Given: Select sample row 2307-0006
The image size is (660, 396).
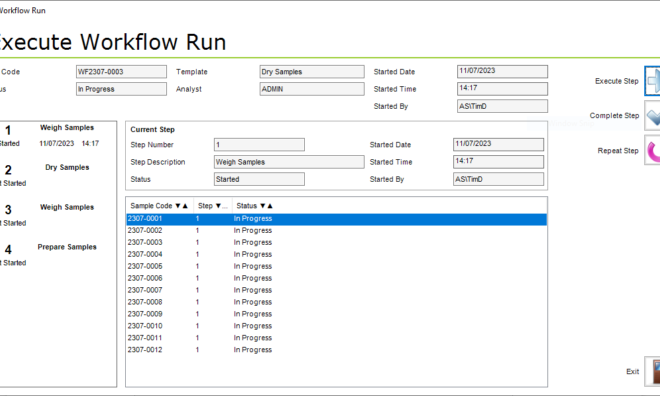Looking at the screenshot, I should (x=336, y=278).
